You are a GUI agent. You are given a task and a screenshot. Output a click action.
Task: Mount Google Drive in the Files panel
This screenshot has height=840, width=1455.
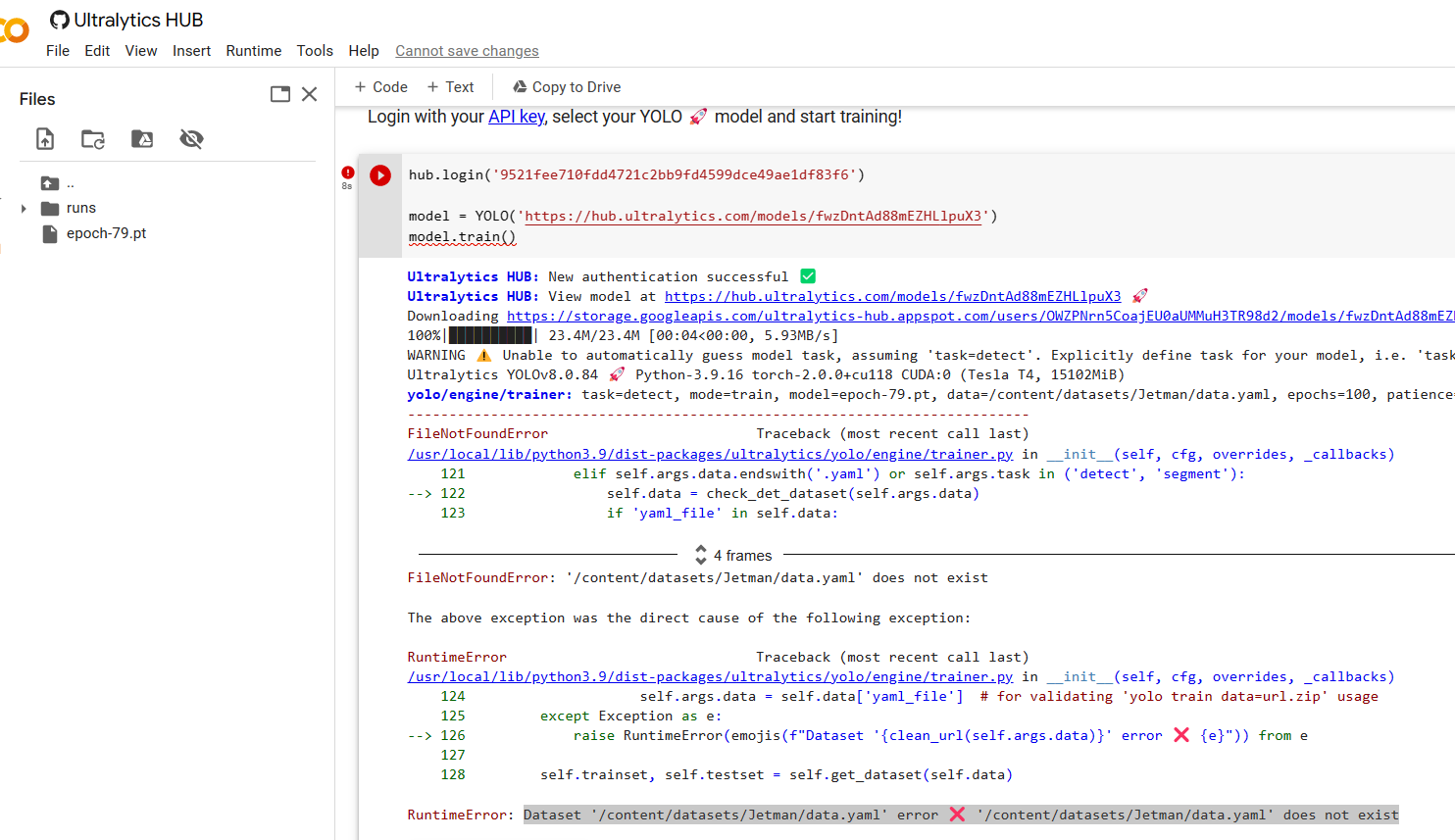tap(141, 138)
